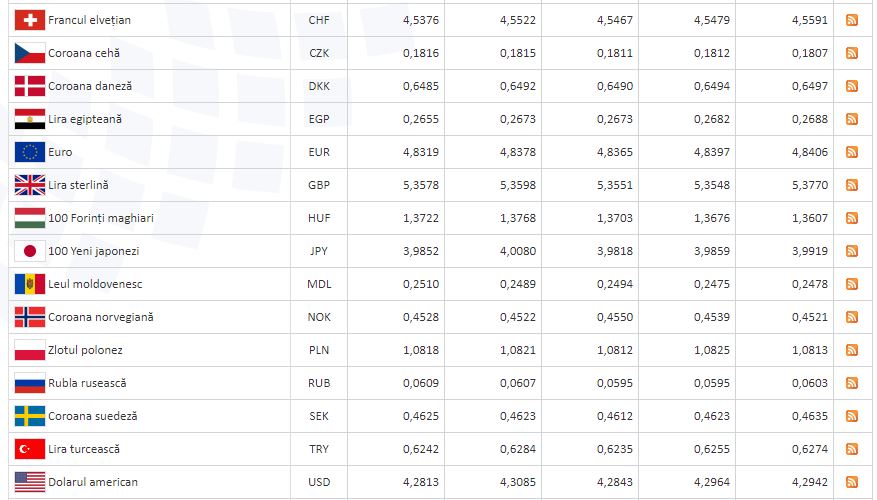This screenshot has height=500, width=877.
Task: Click the DKK currency code
Action: 319,86
